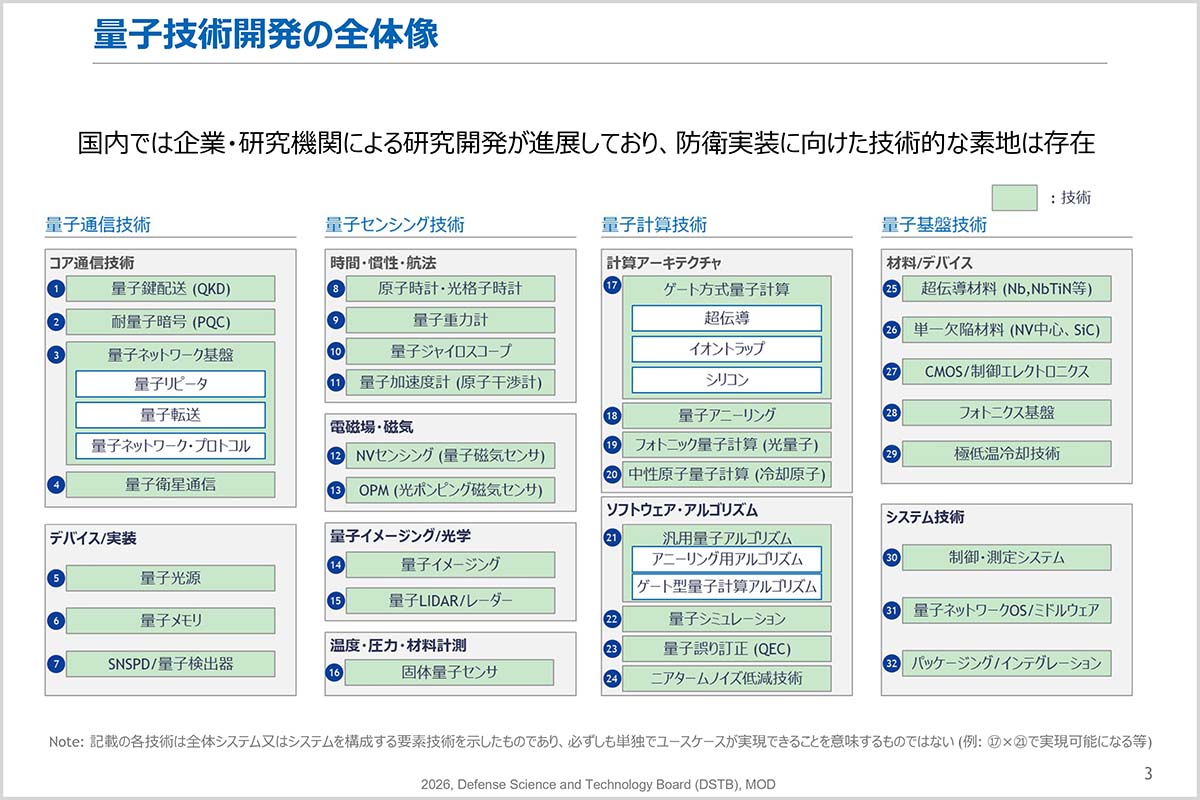
Task: Select the 量子LIDAR/レーダー box
Action: [x=450, y=601]
